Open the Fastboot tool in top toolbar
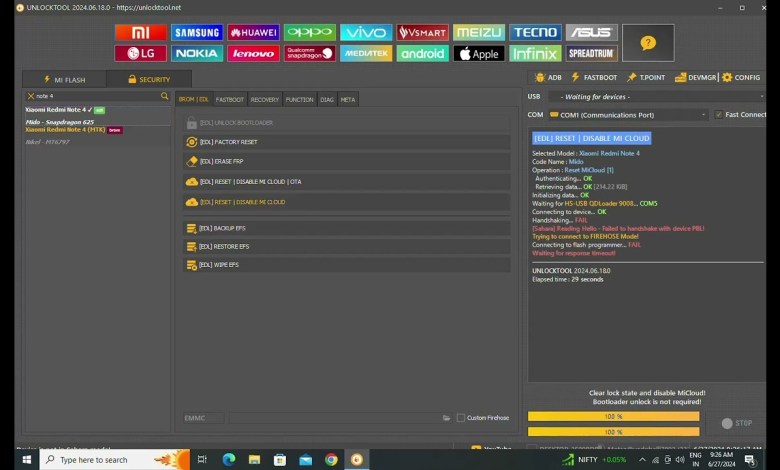Screen dimensions: 780x470 click(x=594, y=78)
